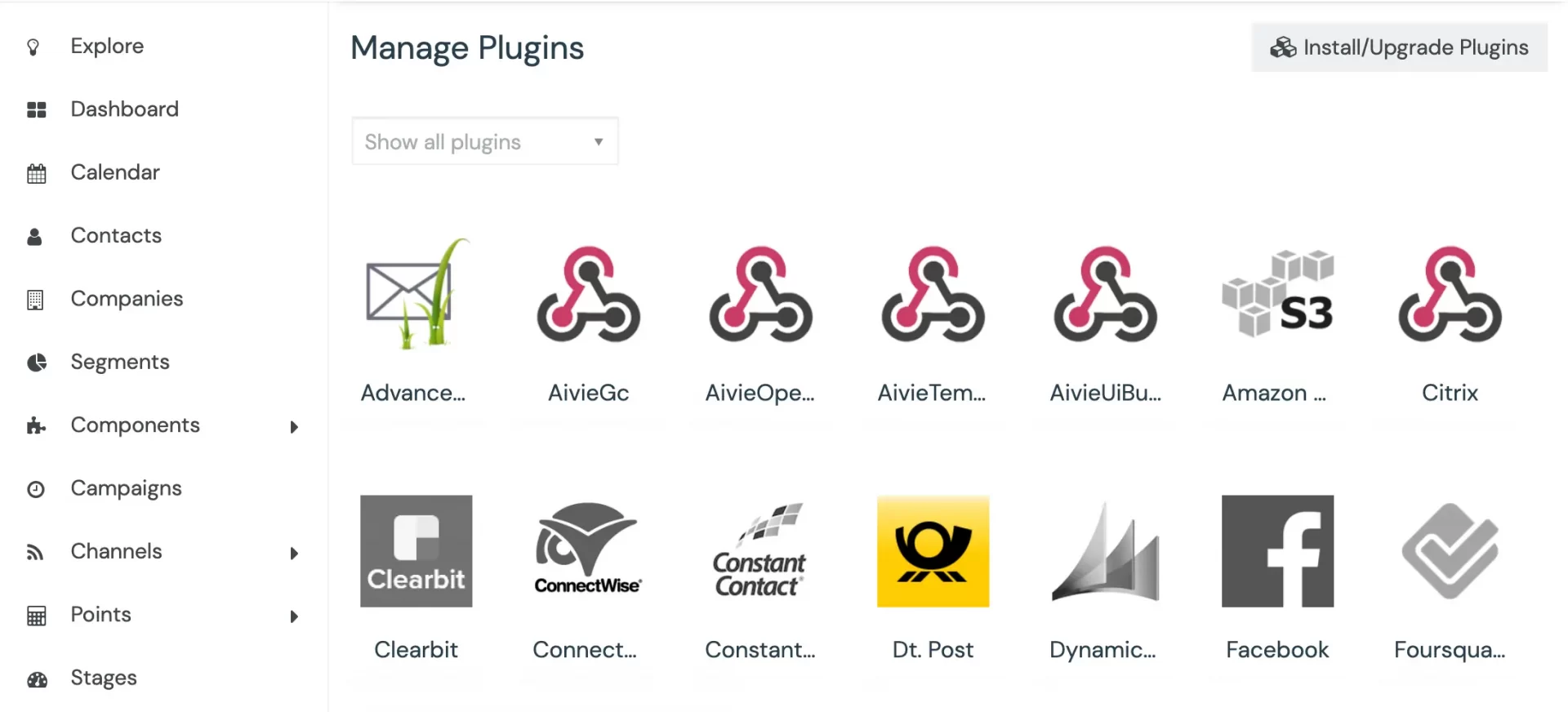
Task: Open the Segments pie chart icon
Action: 37,363
